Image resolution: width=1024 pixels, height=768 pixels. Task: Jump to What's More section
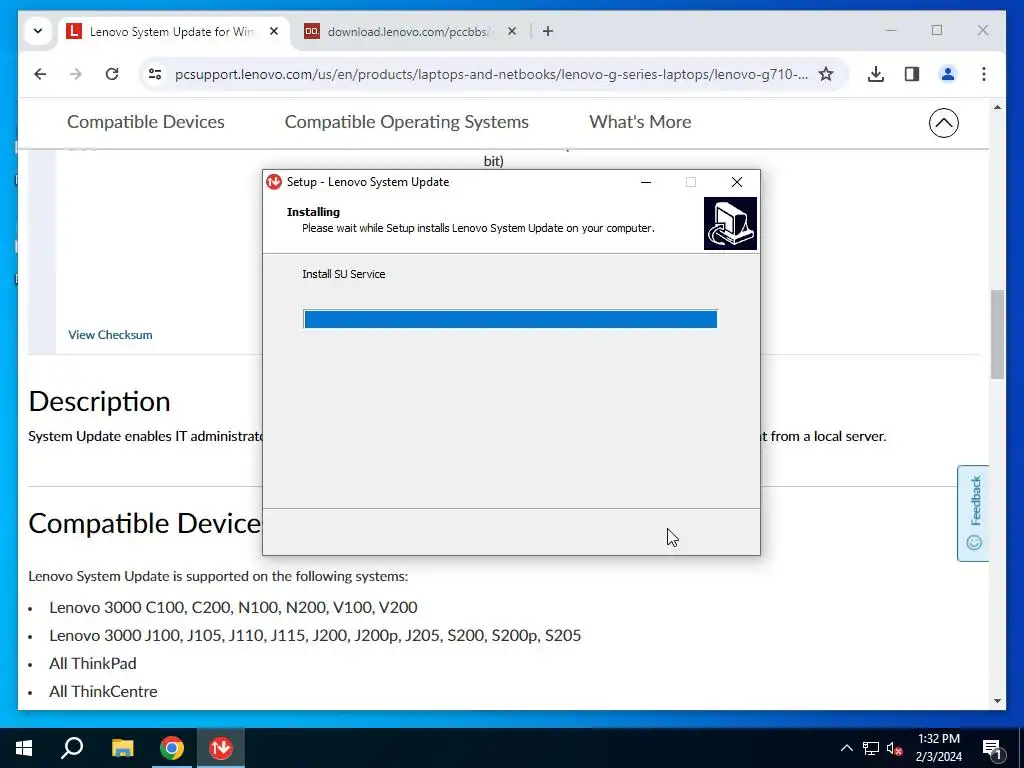(x=640, y=121)
